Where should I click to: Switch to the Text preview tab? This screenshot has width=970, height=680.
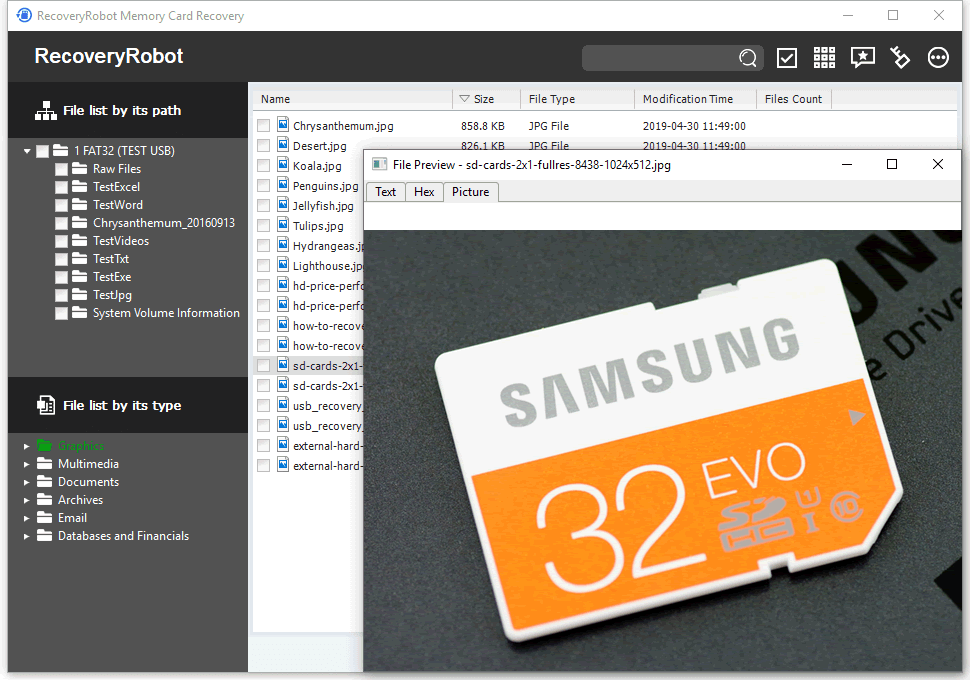[x=385, y=192]
